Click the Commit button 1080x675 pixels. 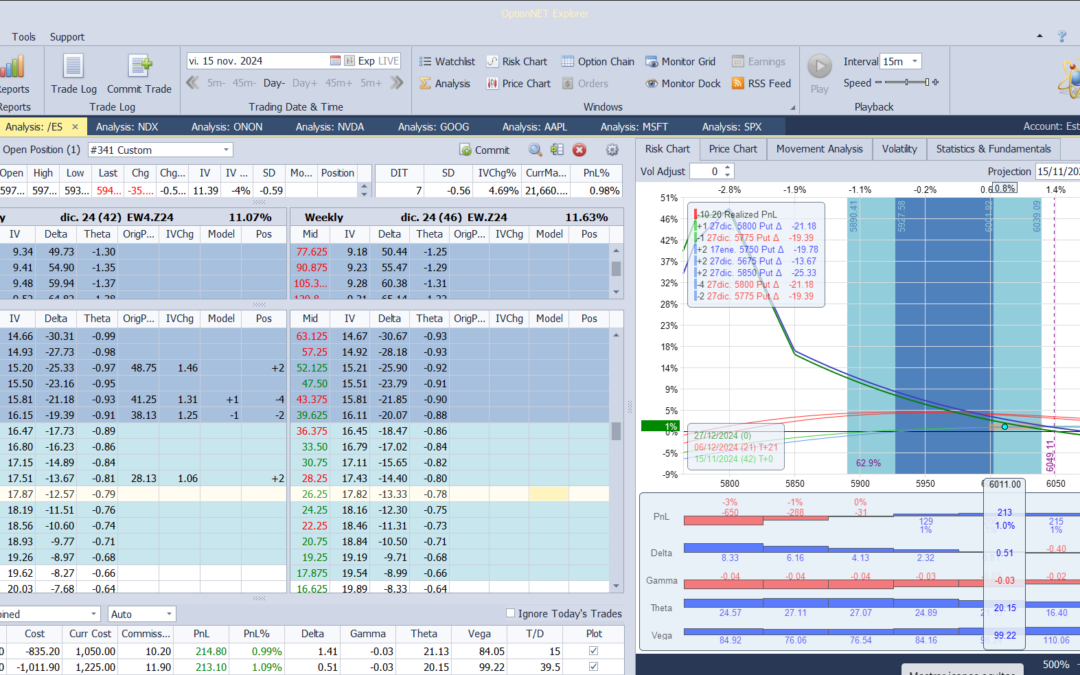(485, 150)
